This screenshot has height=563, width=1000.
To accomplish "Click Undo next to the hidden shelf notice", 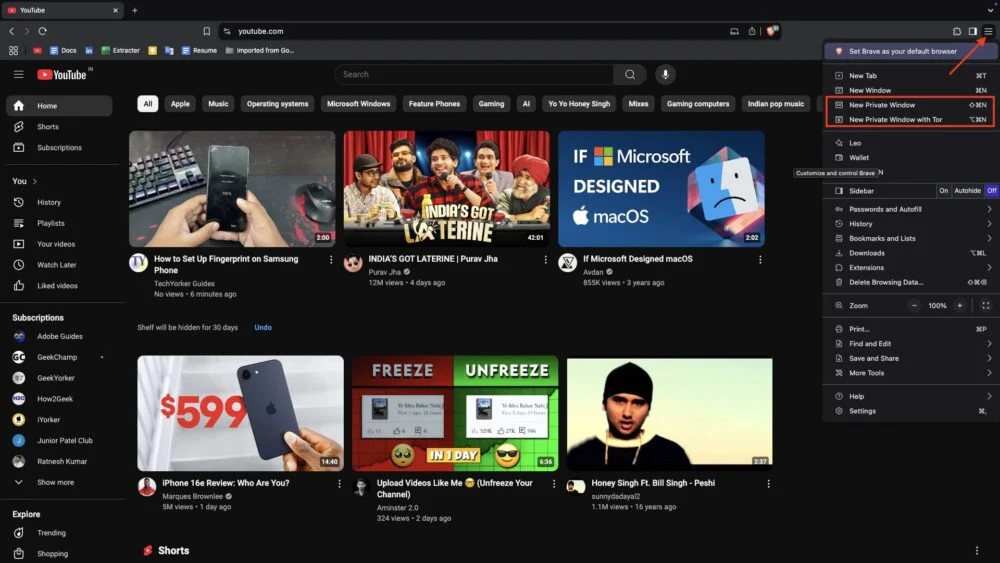I will pos(262,327).
